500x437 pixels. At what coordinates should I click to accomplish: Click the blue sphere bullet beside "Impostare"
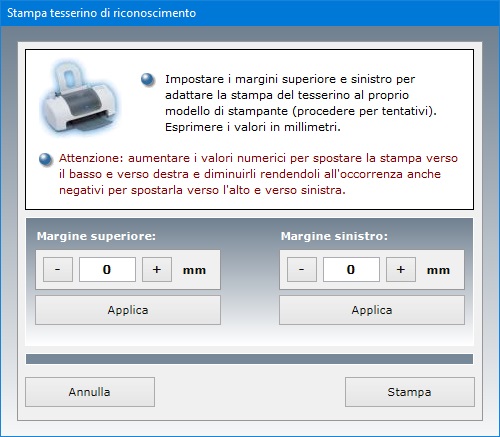(x=148, y=80)
